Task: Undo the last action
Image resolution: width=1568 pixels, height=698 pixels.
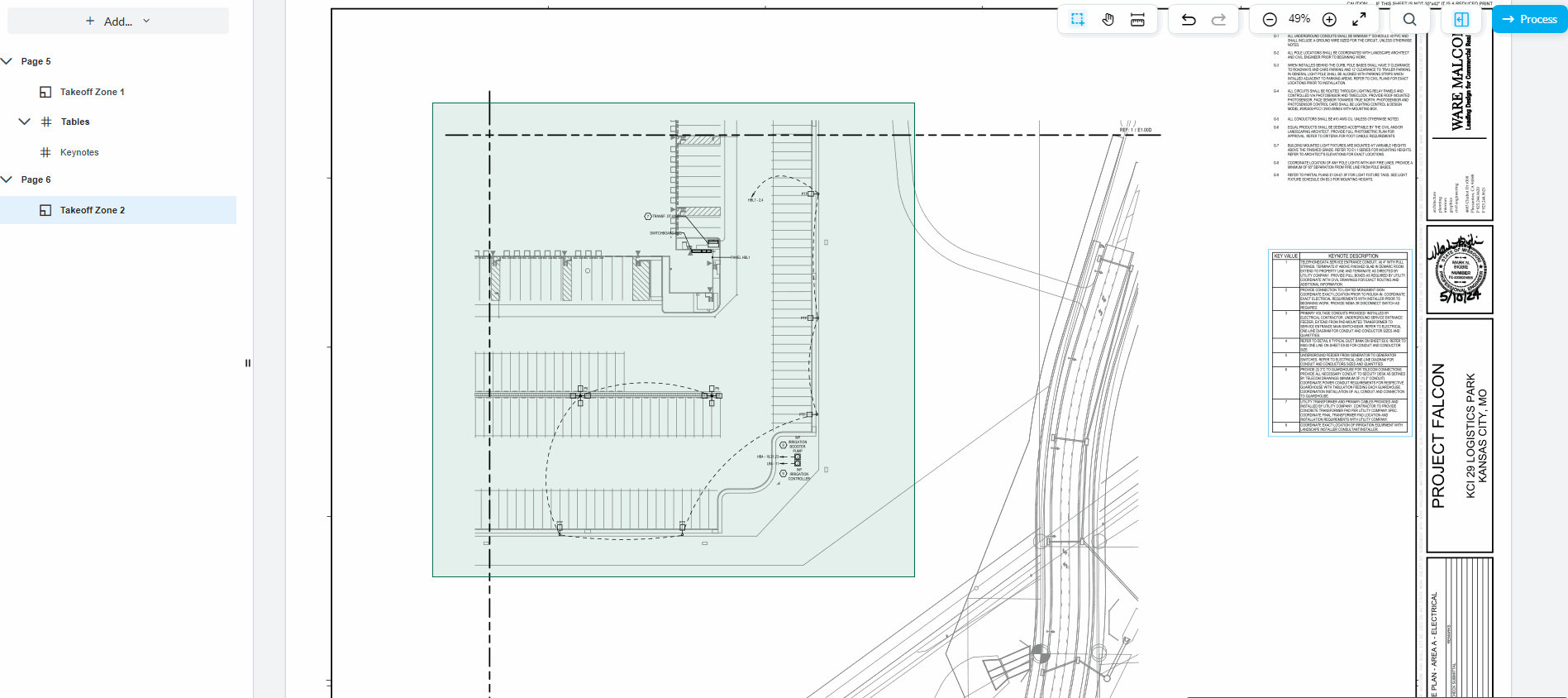Action: tap(1189, 19)
